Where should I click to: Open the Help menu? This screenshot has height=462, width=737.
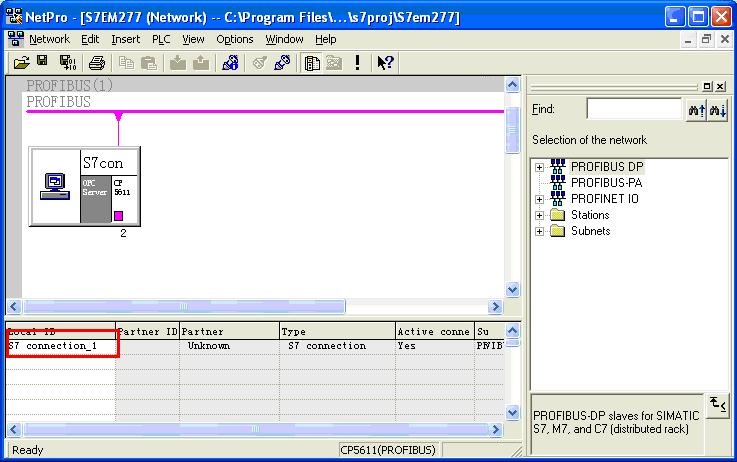pyautogui.click(x=325, y=39)
